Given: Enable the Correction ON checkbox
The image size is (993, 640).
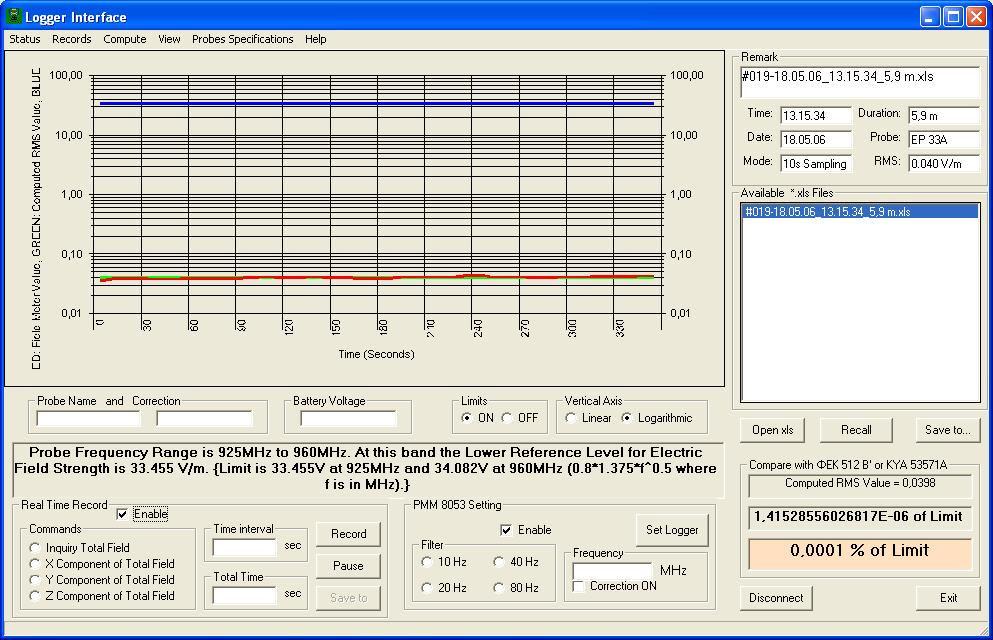Looking at the screenshot, I should pos(578,586).
